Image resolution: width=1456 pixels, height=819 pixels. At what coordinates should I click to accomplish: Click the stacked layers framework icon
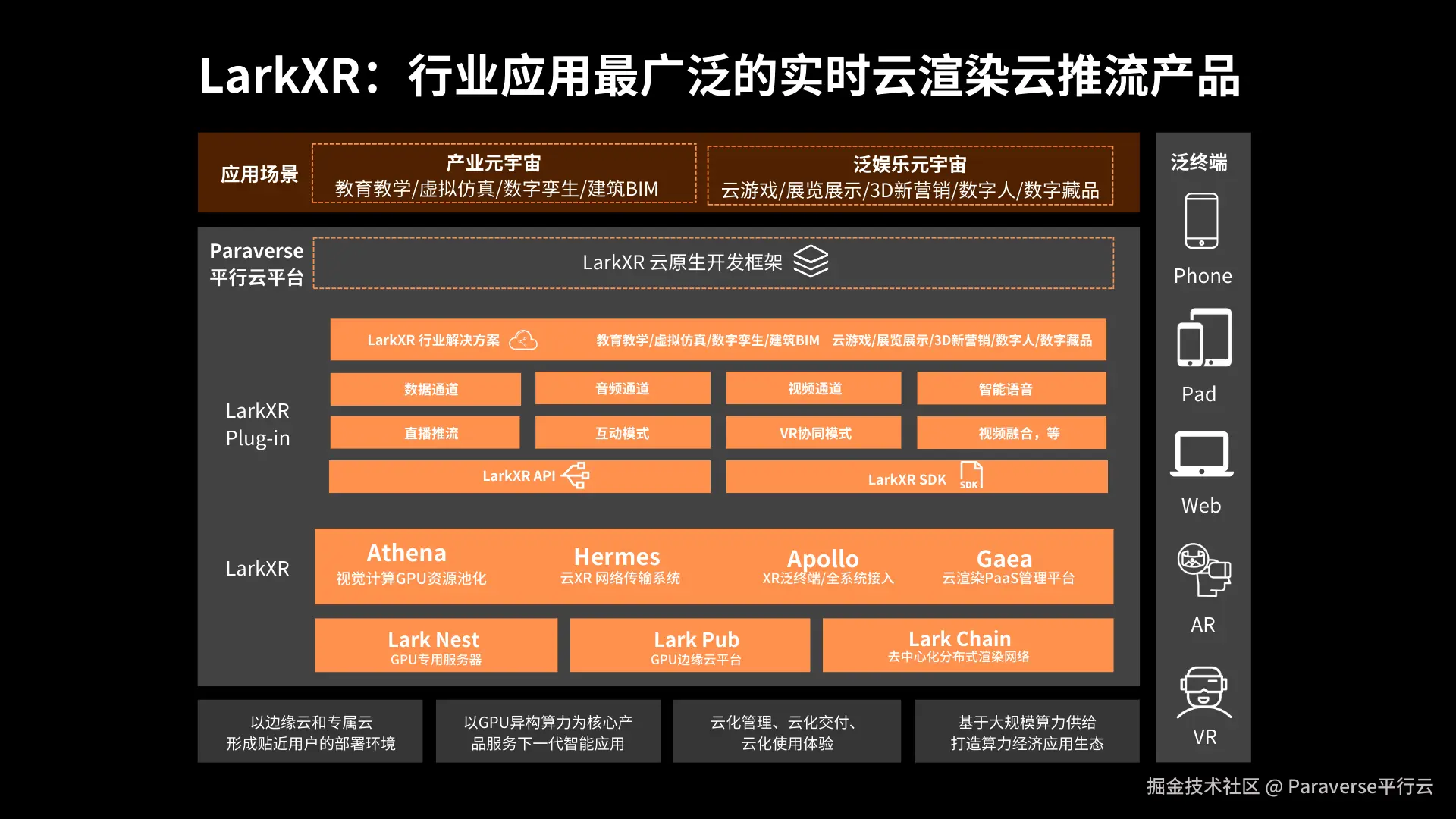811,262
